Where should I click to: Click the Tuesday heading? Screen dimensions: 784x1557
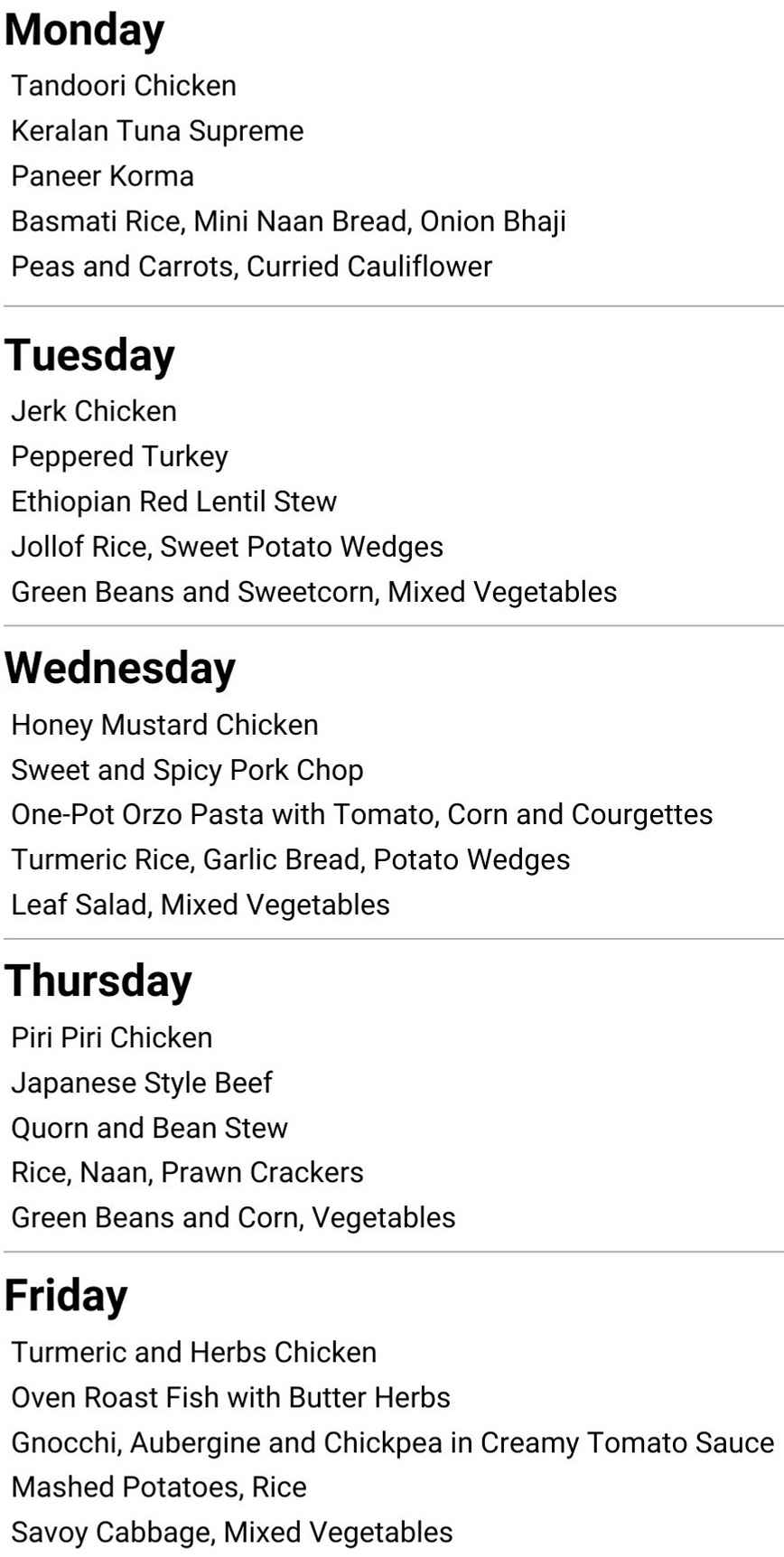tap(89, 355)
